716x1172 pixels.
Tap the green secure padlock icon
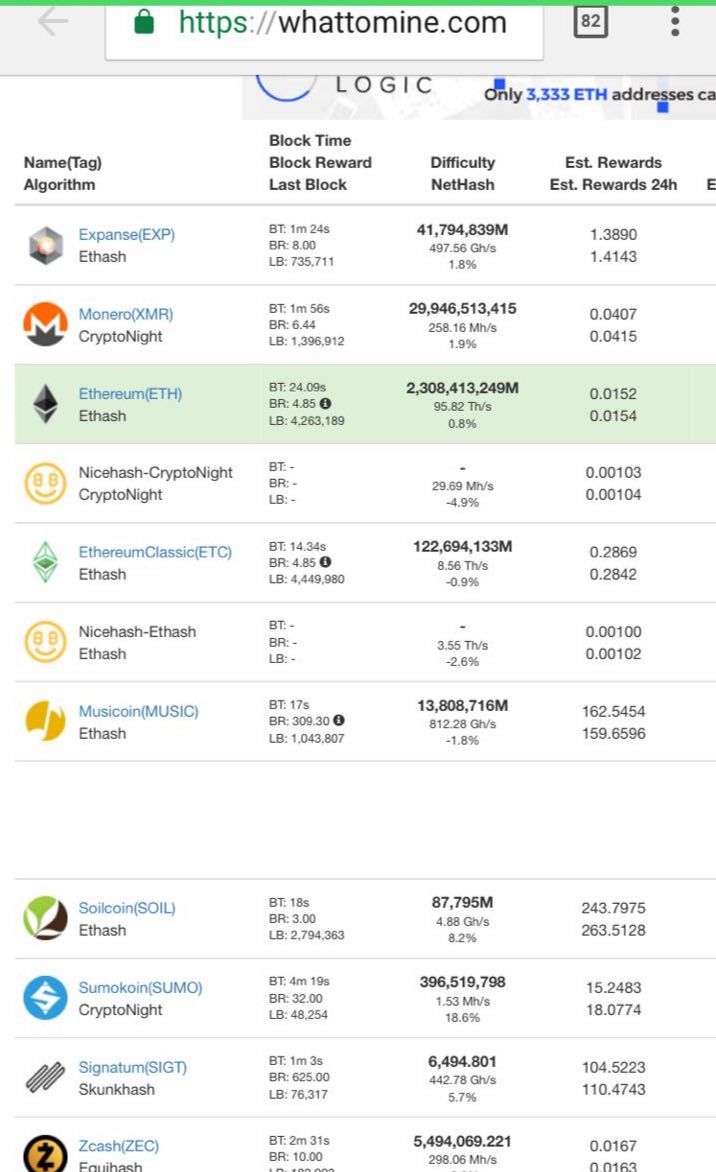[x=143, y=22]
